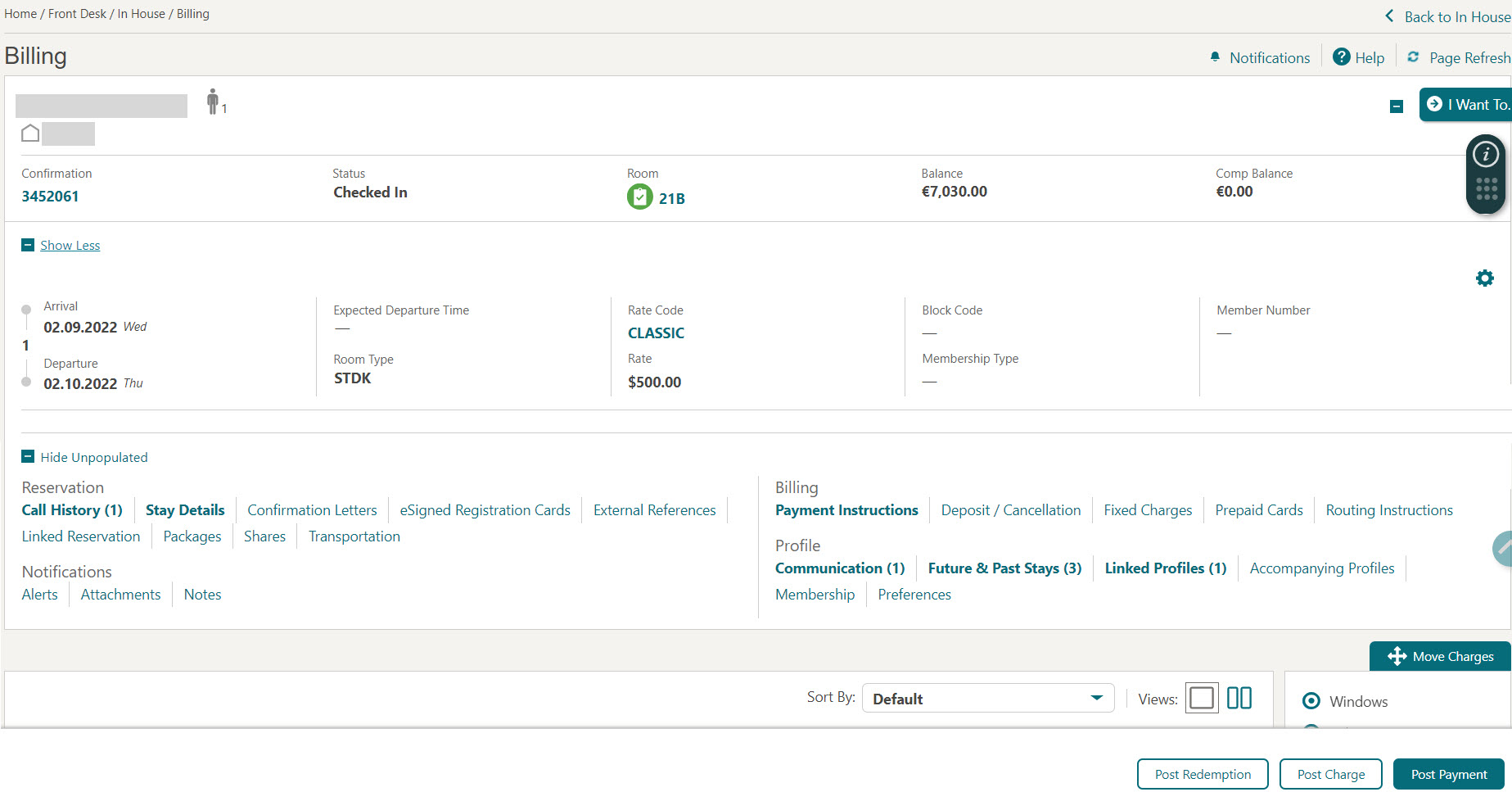Select the Windows radio button
Screen dimensions: 1512x792
pyautogui.click(x=1311, y=701)
